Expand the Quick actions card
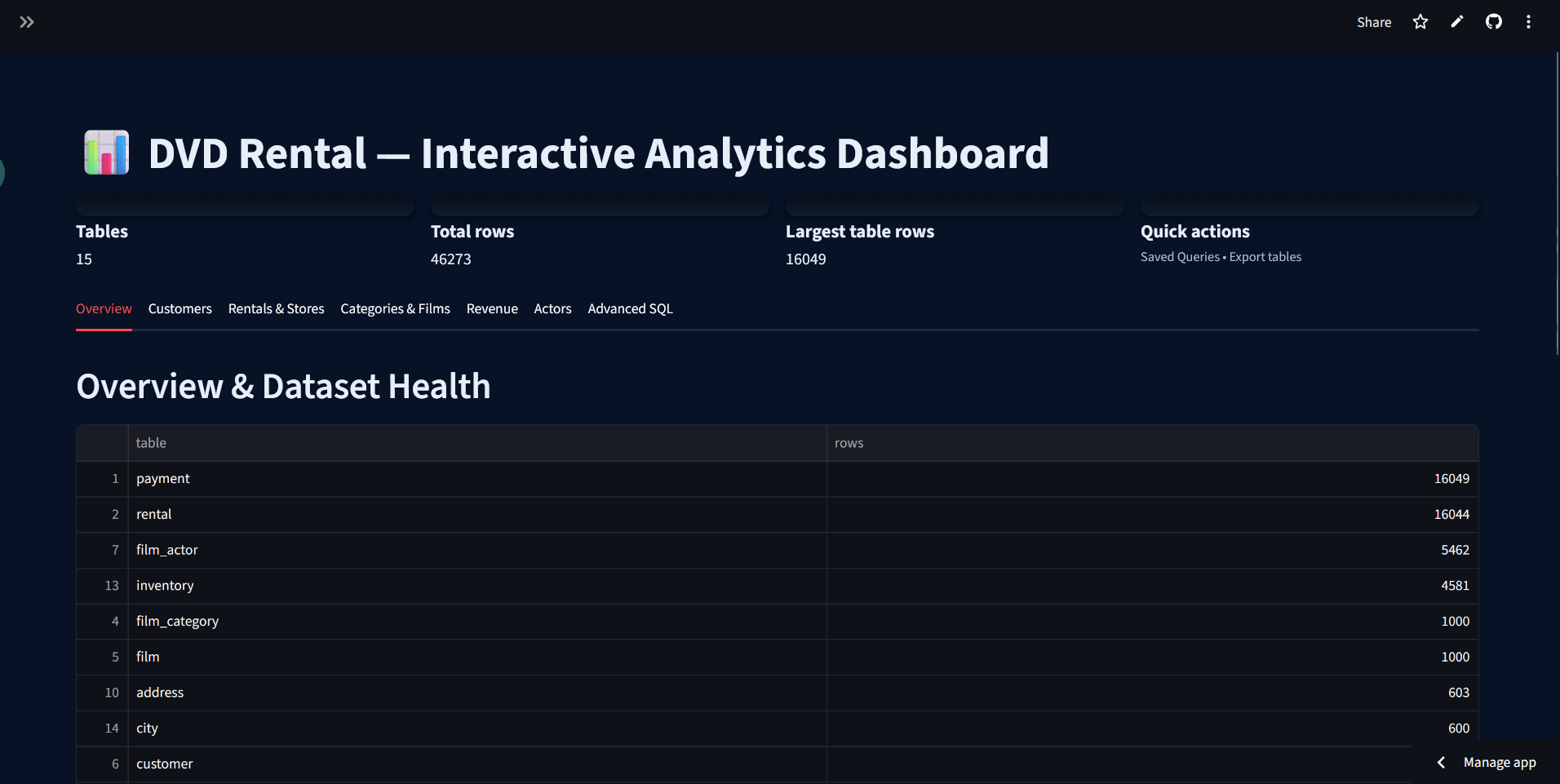This screenshot has width=1560, height=784. click(x=1309, y=205)
